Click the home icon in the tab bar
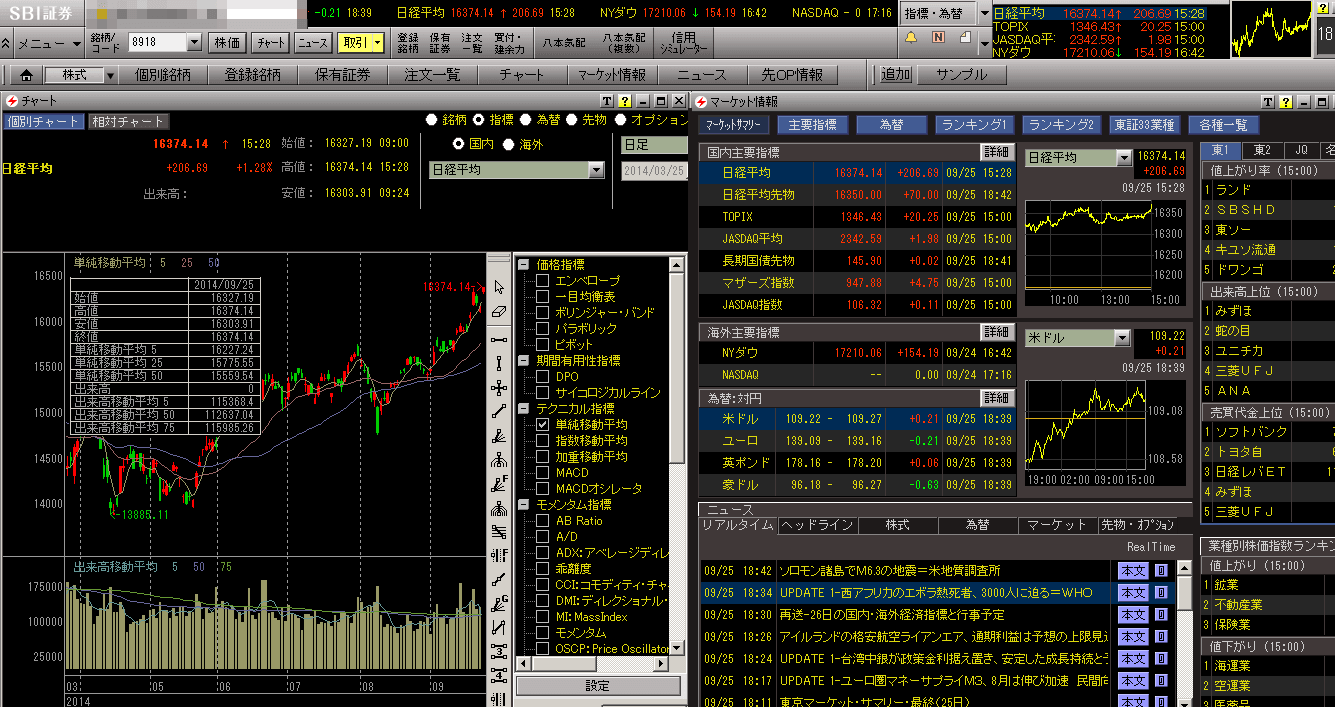Screen dimensions: 1335x707 [27, 75]
